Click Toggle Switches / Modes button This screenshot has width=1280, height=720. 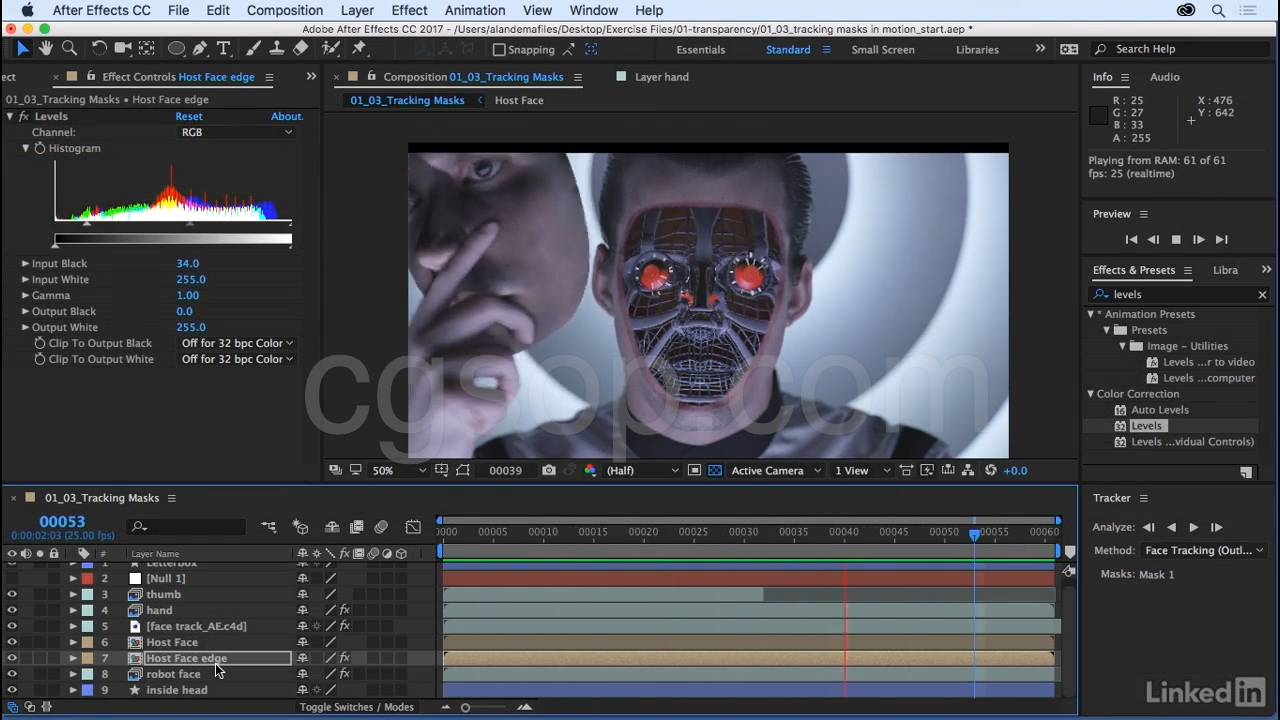tap(356, 707)
